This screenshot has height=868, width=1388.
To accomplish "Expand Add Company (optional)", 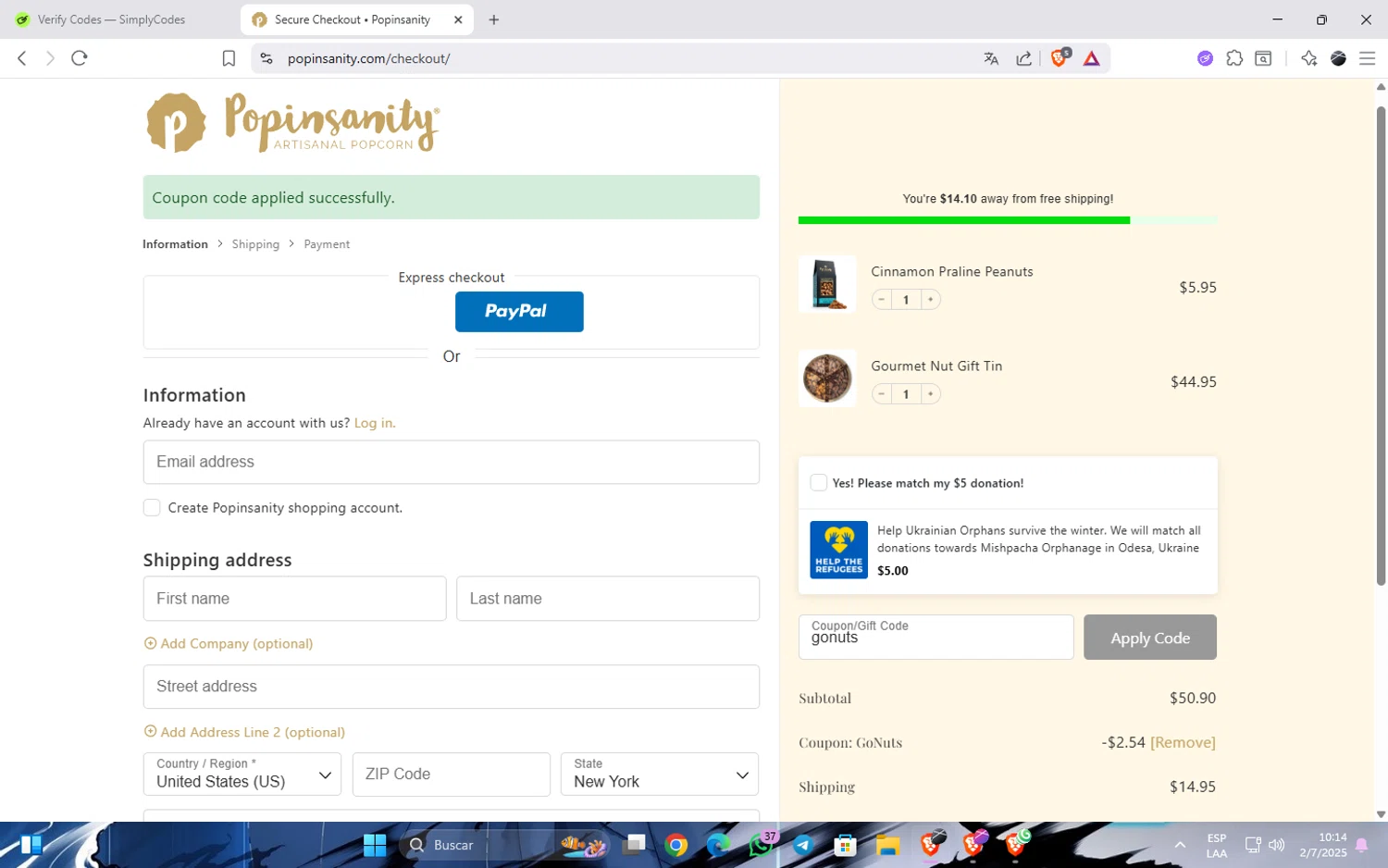I will click(x=229, y=643).
